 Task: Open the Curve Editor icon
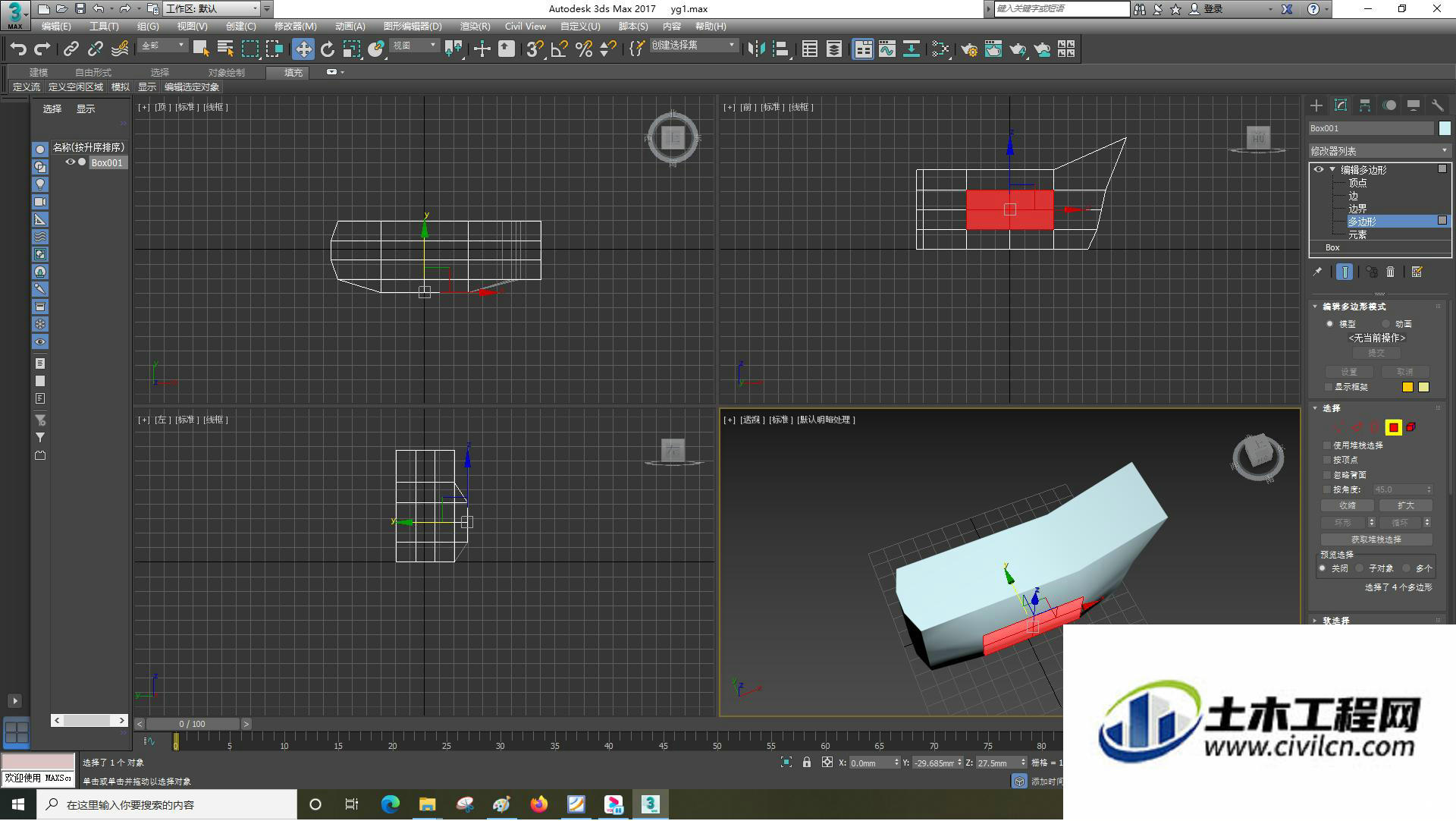887,49
